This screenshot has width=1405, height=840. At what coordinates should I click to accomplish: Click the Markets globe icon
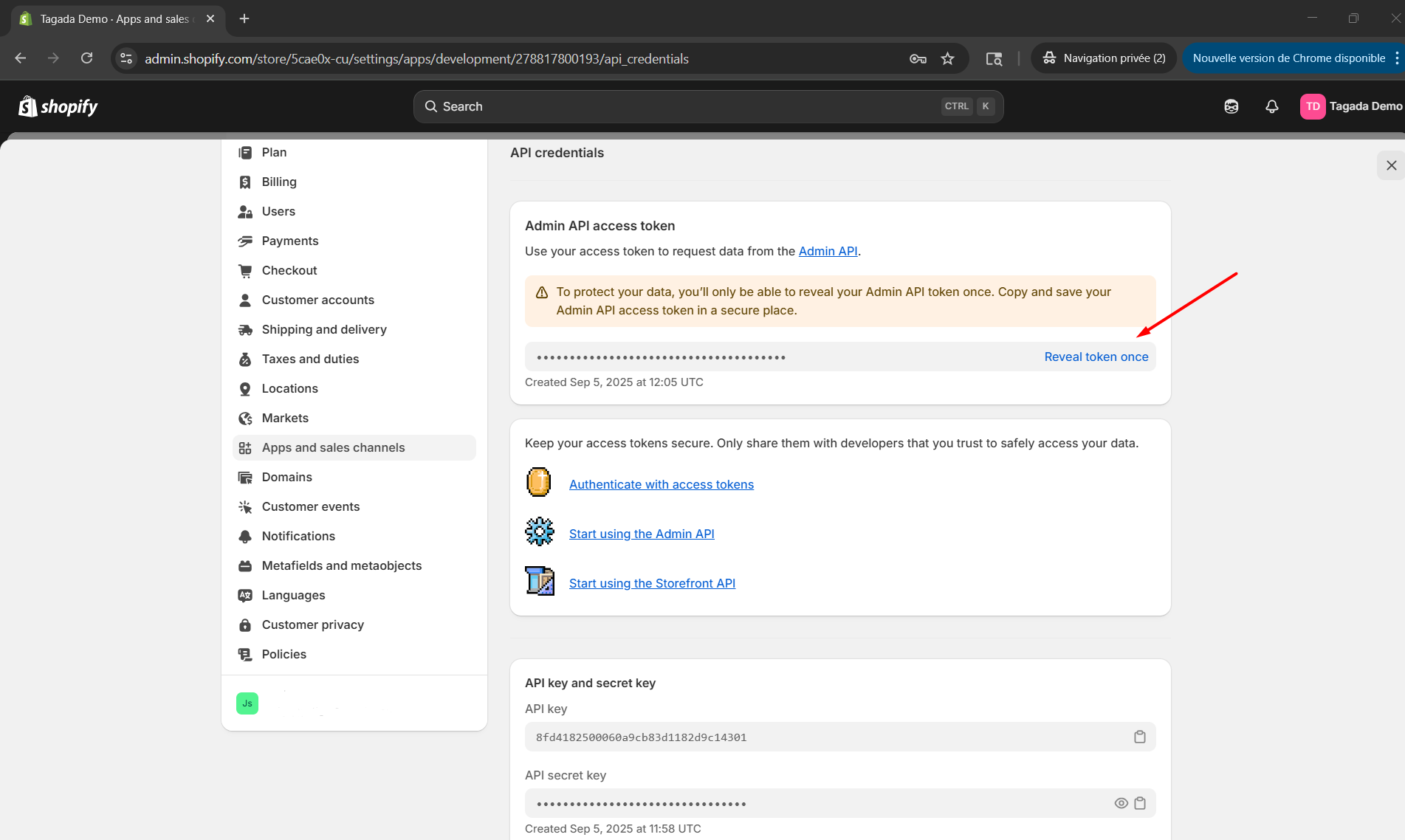pyautogui.click(x=245, y=418)
